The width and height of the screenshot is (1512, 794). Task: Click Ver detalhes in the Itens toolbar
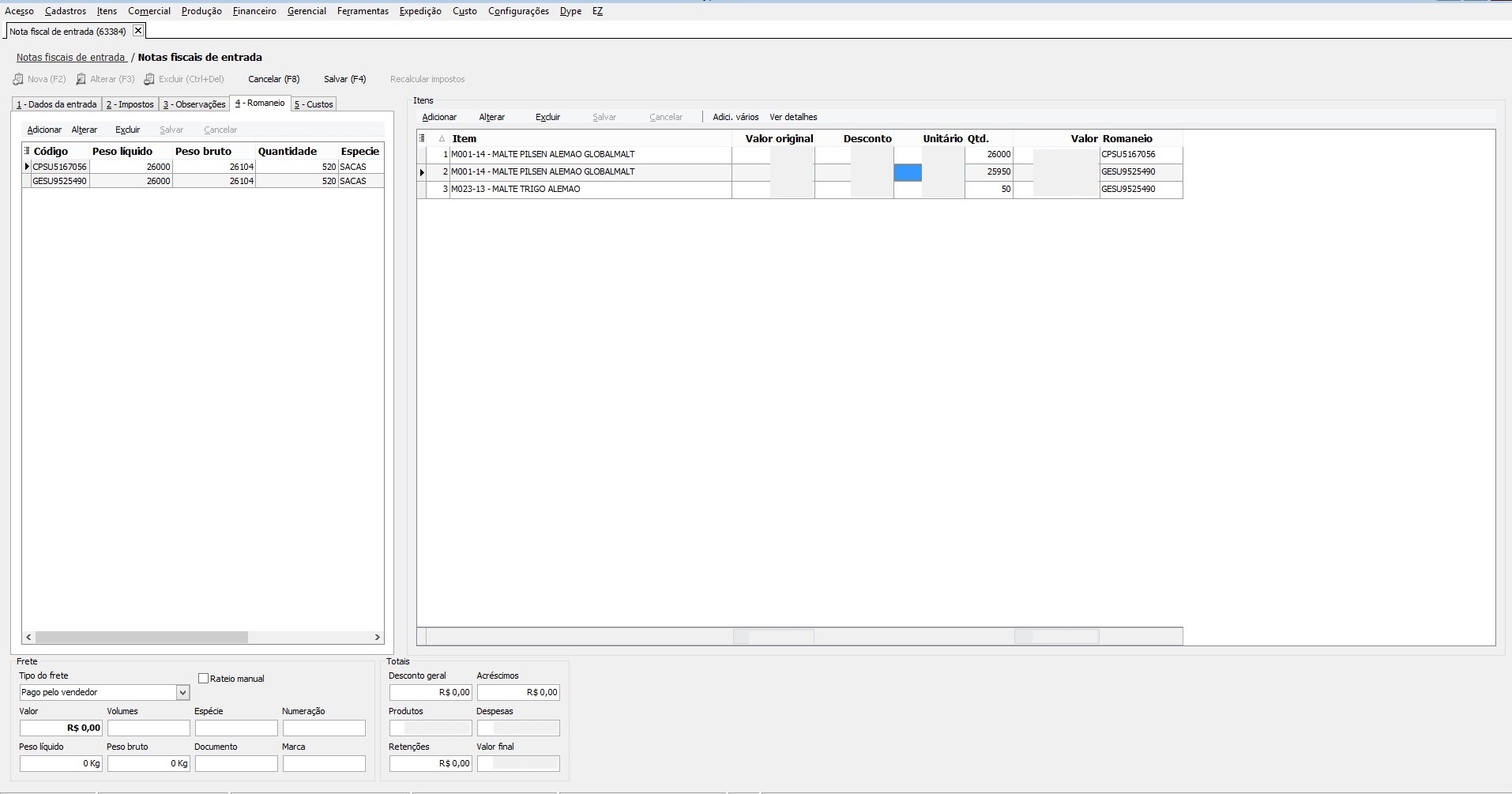point(793,117)
